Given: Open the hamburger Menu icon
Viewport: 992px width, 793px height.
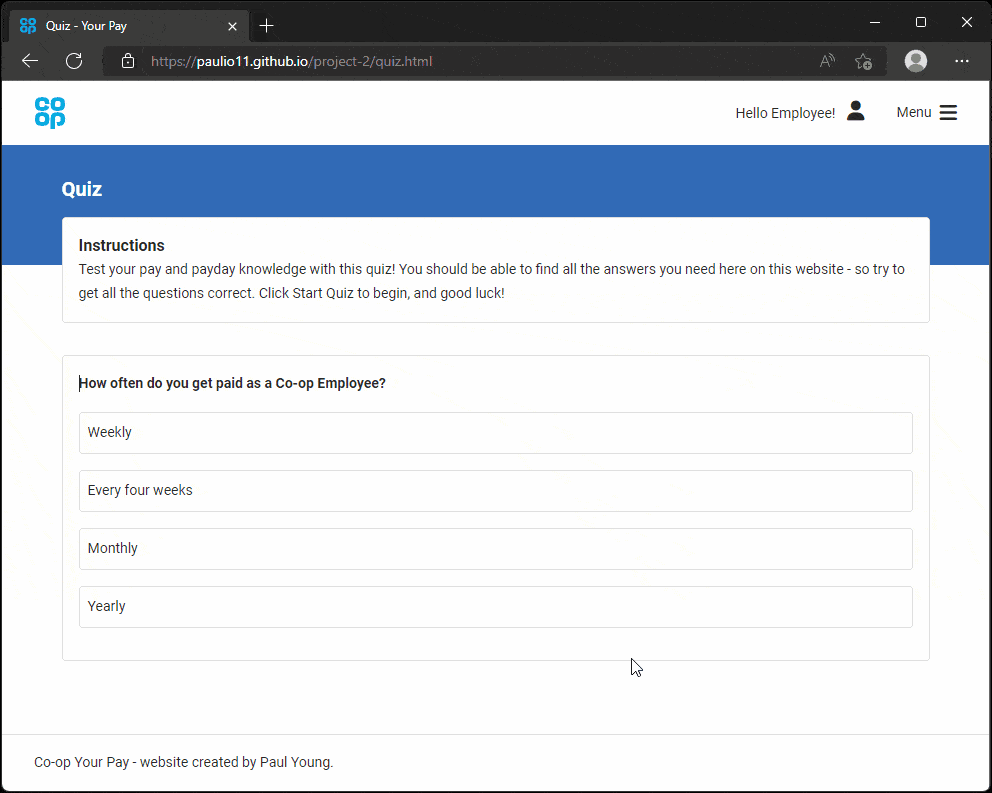Looking at the screenshot, I should [948, 113].
